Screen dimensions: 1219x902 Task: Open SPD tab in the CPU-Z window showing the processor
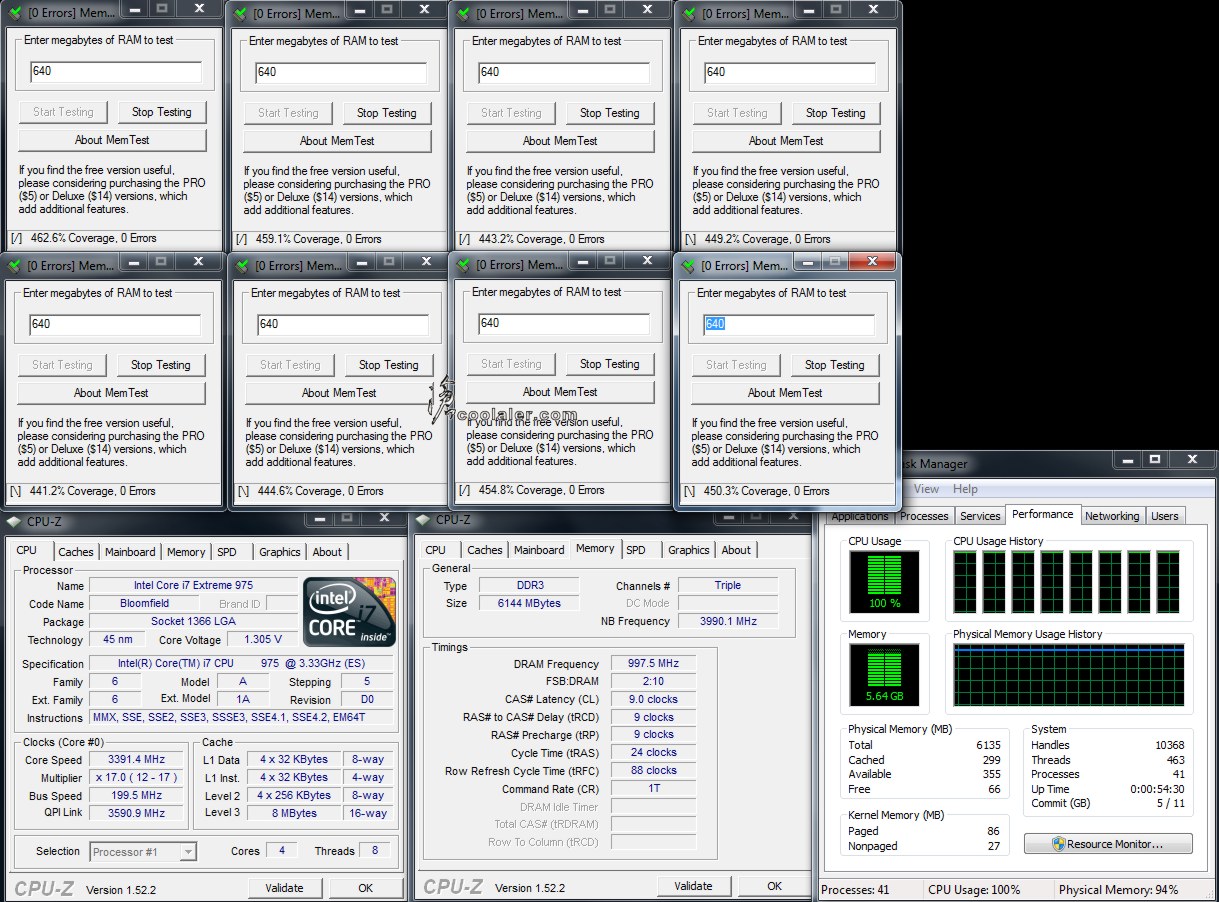227,552
